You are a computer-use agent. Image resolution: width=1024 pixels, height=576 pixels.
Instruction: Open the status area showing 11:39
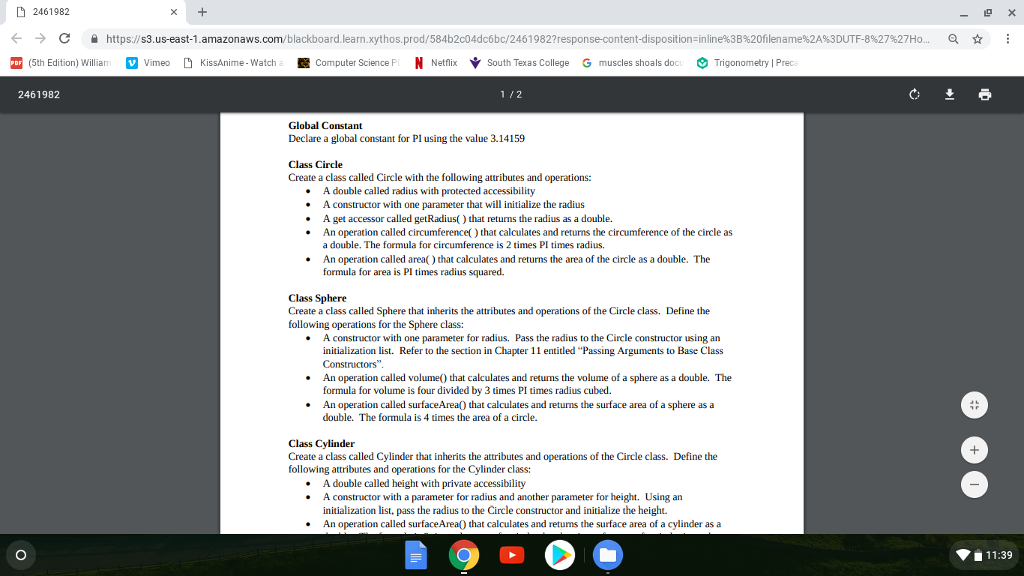tap(985, 555)
